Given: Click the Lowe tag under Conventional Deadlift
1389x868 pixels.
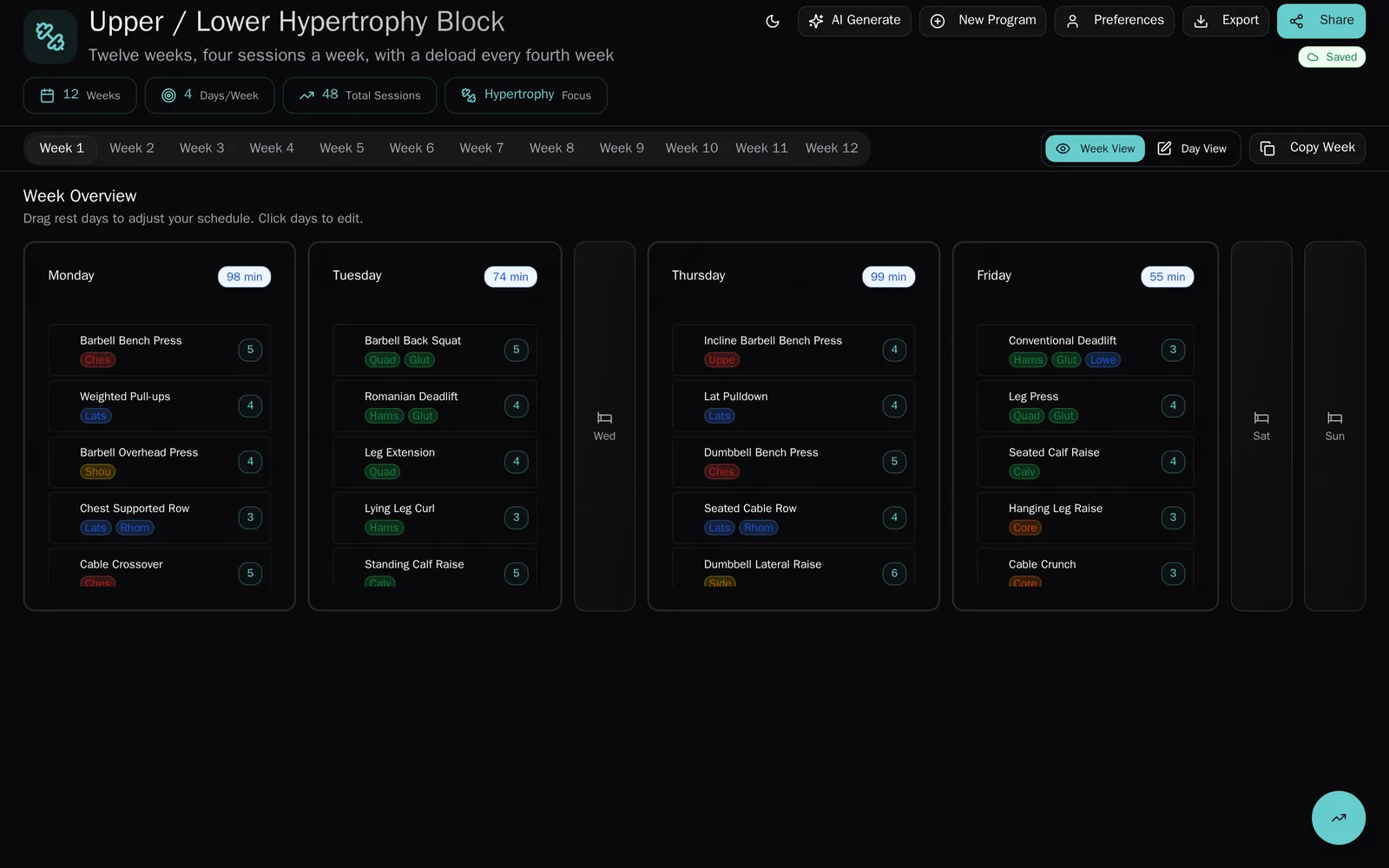Looking at the screenshot, I should coord(1103,360).
